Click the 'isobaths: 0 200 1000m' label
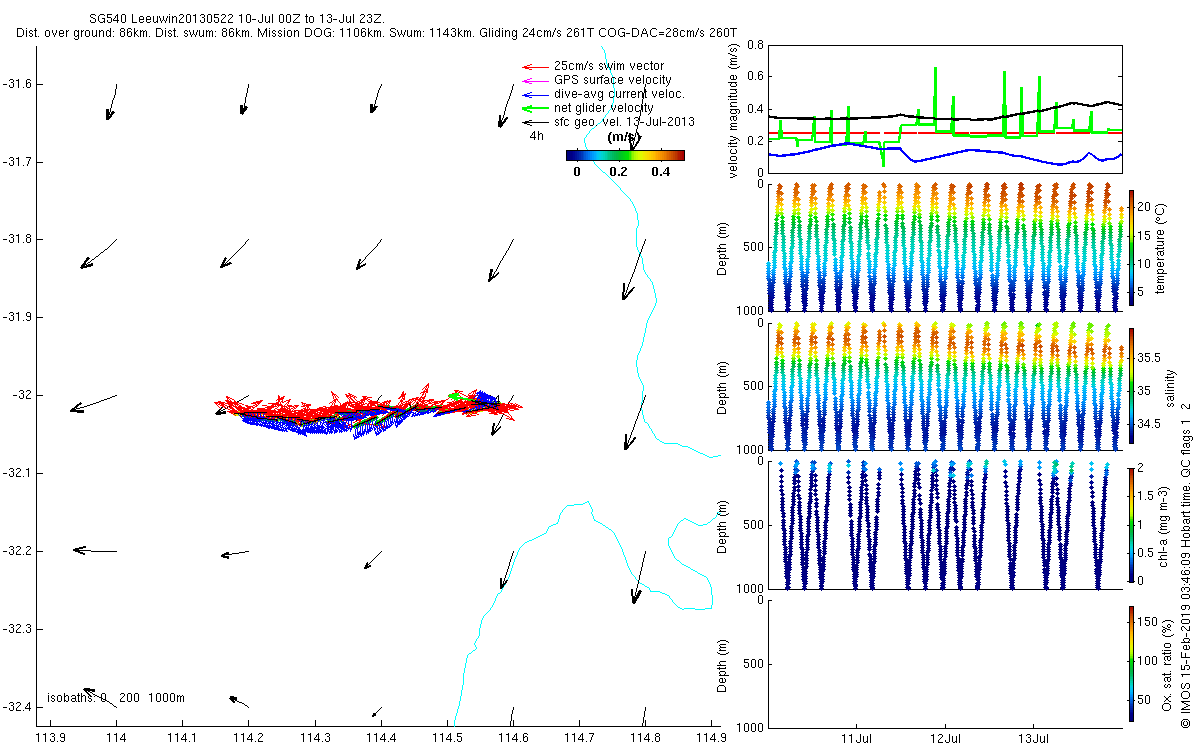The image size is (1200, 750). coord(116,698)
